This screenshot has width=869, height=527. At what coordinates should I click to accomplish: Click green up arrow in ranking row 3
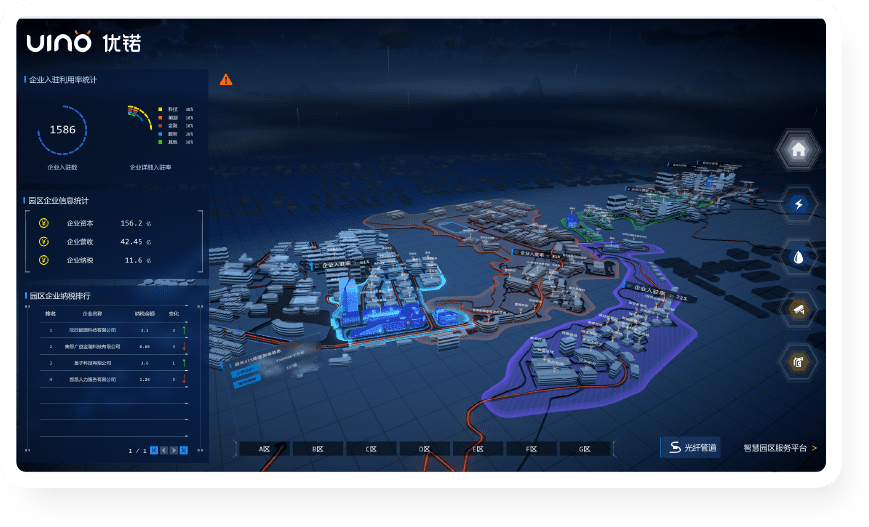click(x=184, y=363)
